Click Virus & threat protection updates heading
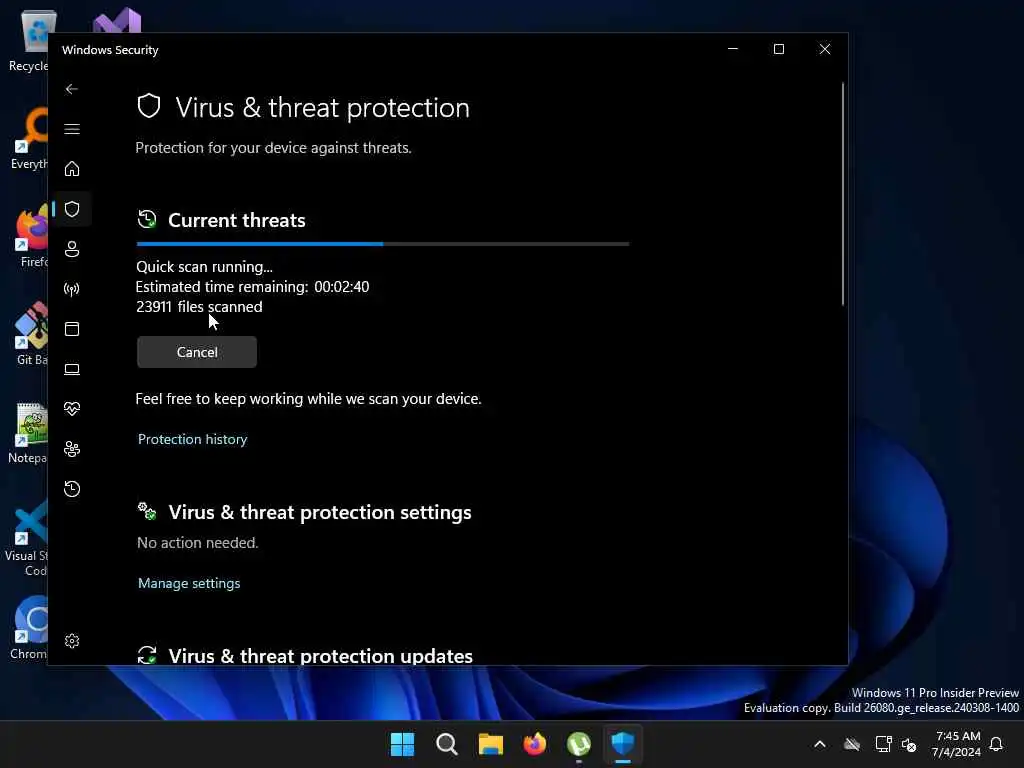Viewport: 1024px width, 768px height. pyautogui.click(x=321, y=656)
